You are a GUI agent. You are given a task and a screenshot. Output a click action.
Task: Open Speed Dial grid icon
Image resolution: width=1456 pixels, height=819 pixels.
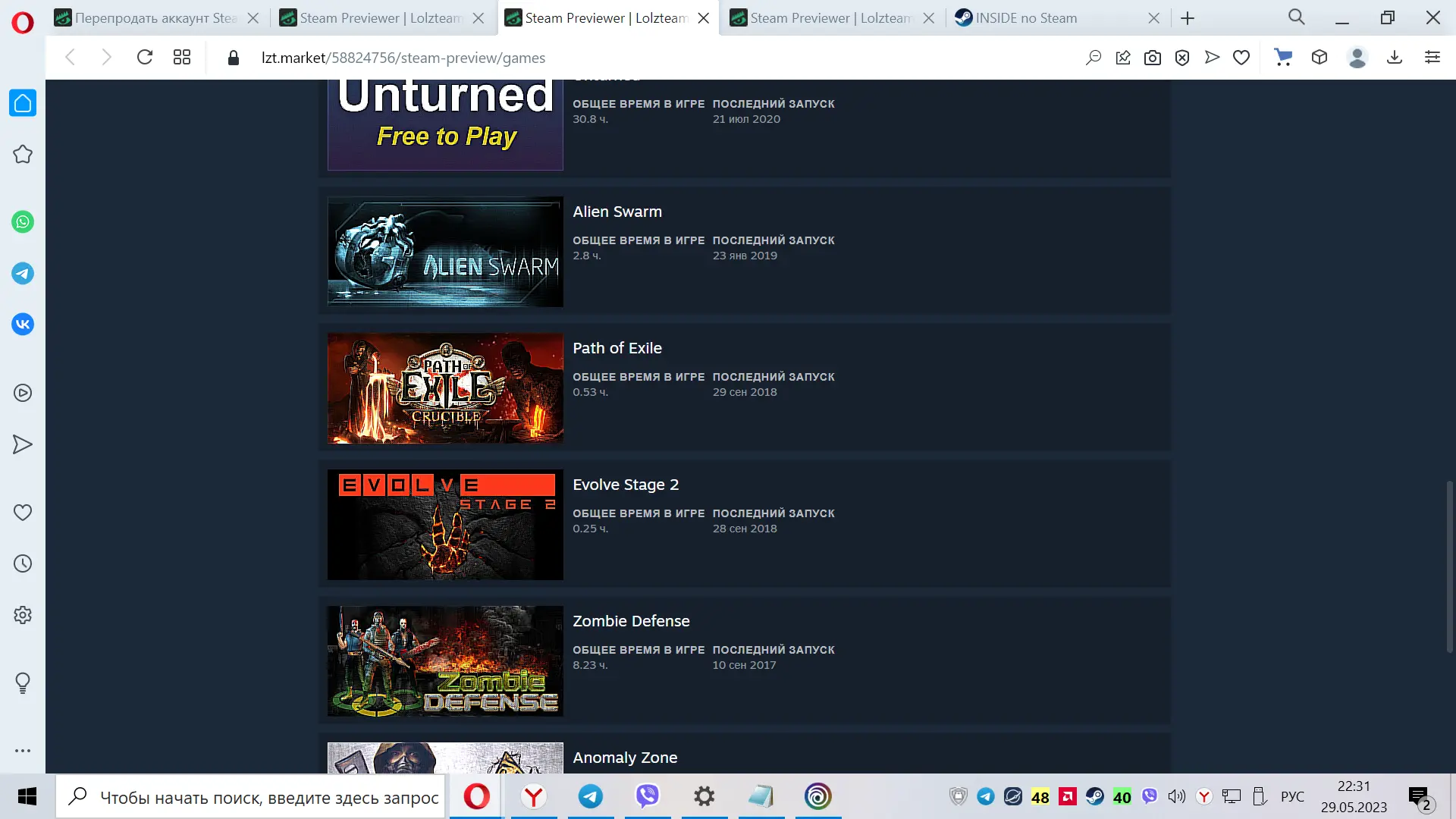pyautogui.click(x=182, y=58)
